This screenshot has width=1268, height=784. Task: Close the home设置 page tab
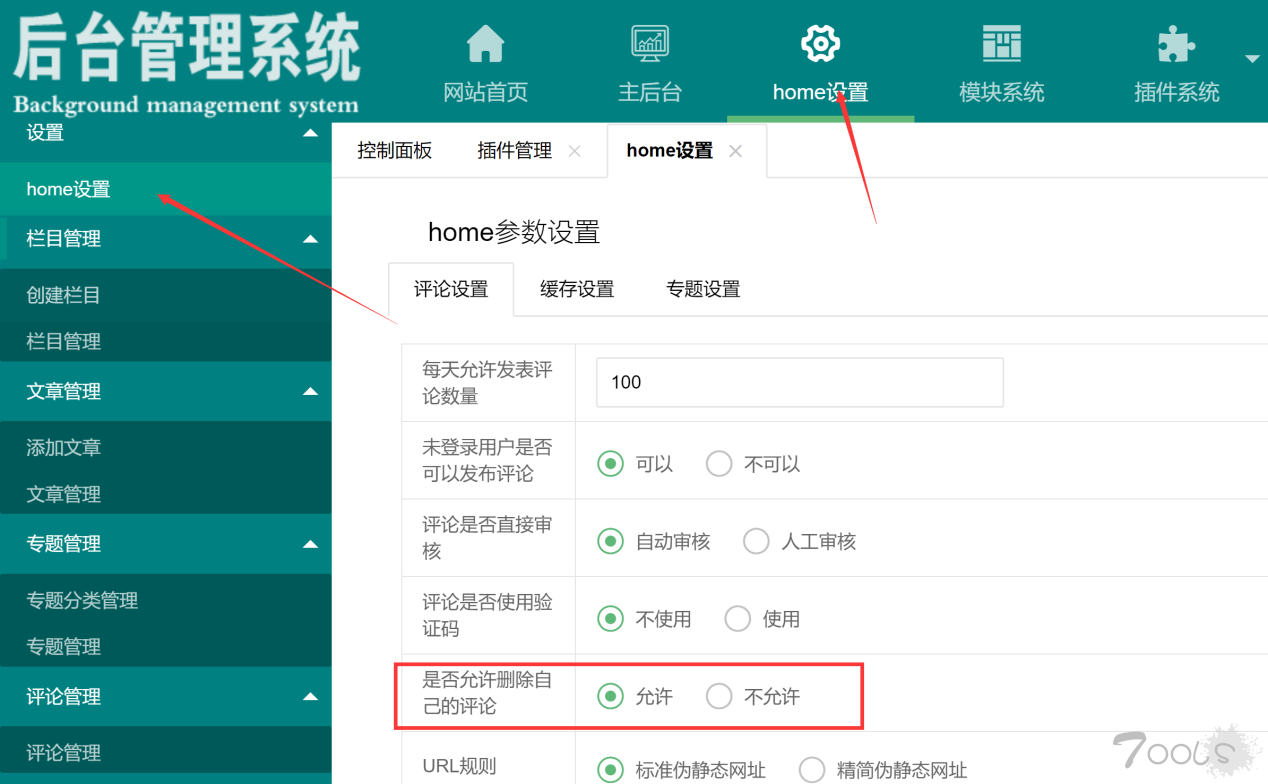click(x=735, y=151)
